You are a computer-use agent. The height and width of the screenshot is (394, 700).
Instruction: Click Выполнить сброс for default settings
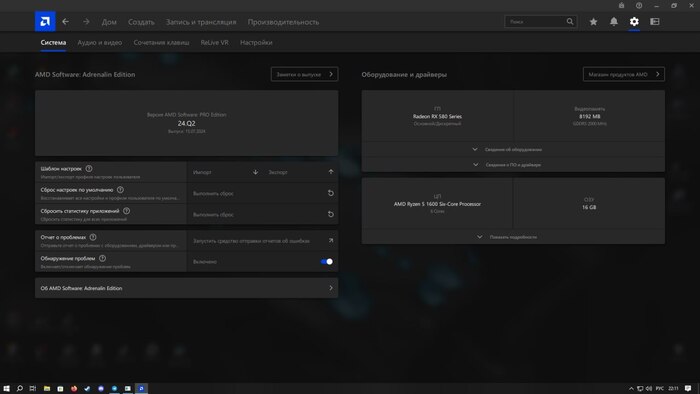[x=262, y=193]
